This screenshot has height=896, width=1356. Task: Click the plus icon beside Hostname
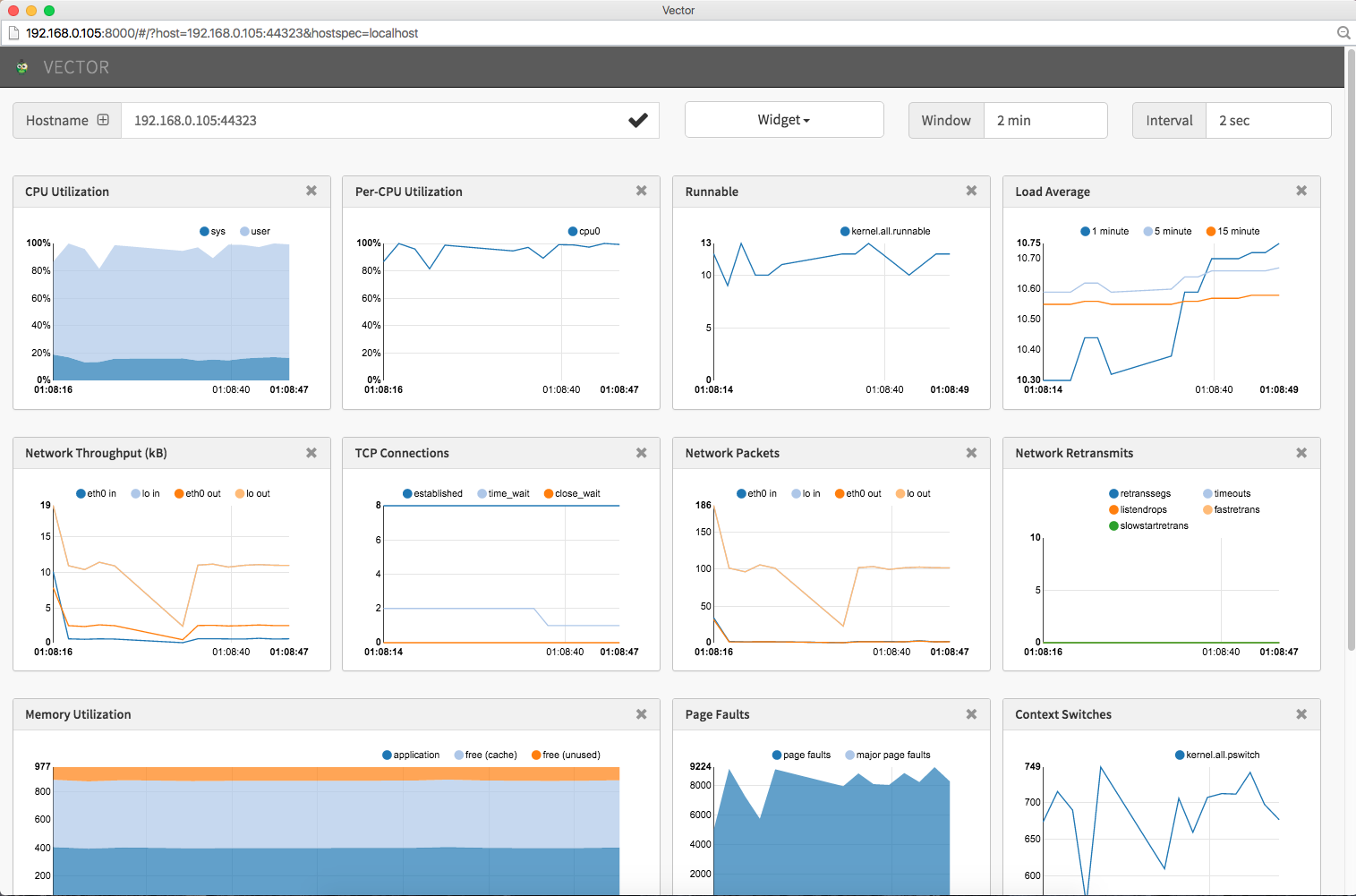tap(103, 120)
